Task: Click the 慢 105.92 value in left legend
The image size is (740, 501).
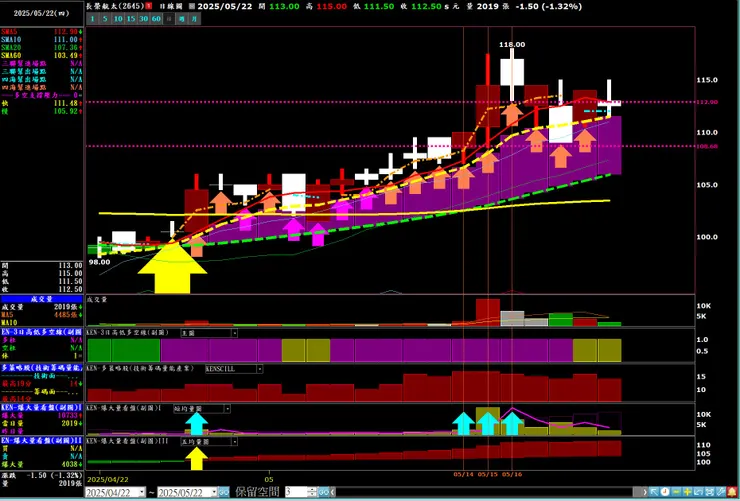Action: click(x=68, y=111)
